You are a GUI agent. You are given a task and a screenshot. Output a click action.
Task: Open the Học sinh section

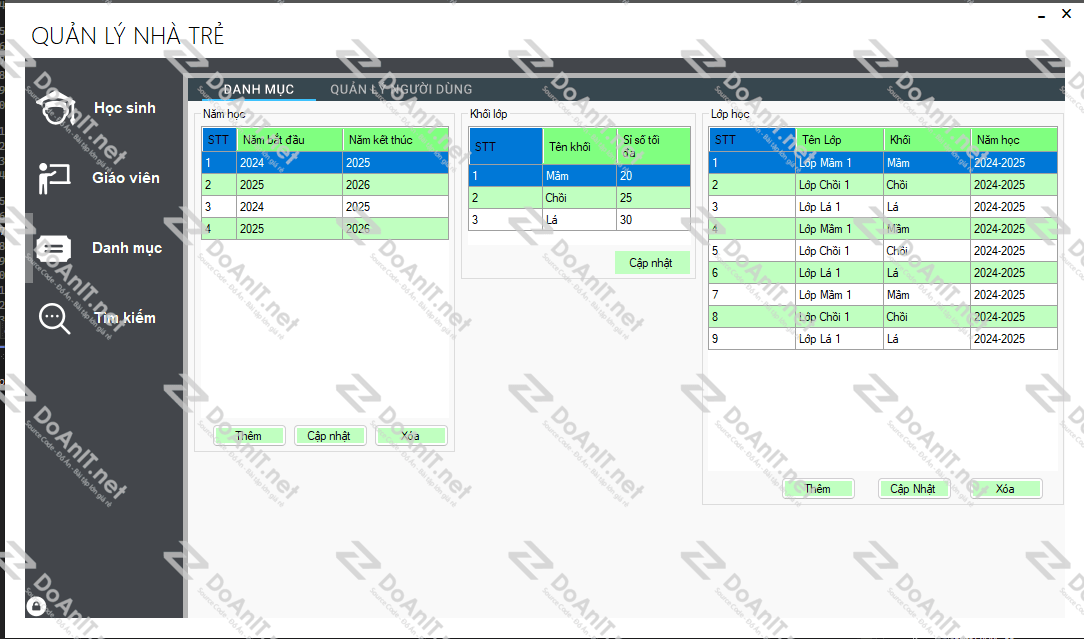(124, 108)
